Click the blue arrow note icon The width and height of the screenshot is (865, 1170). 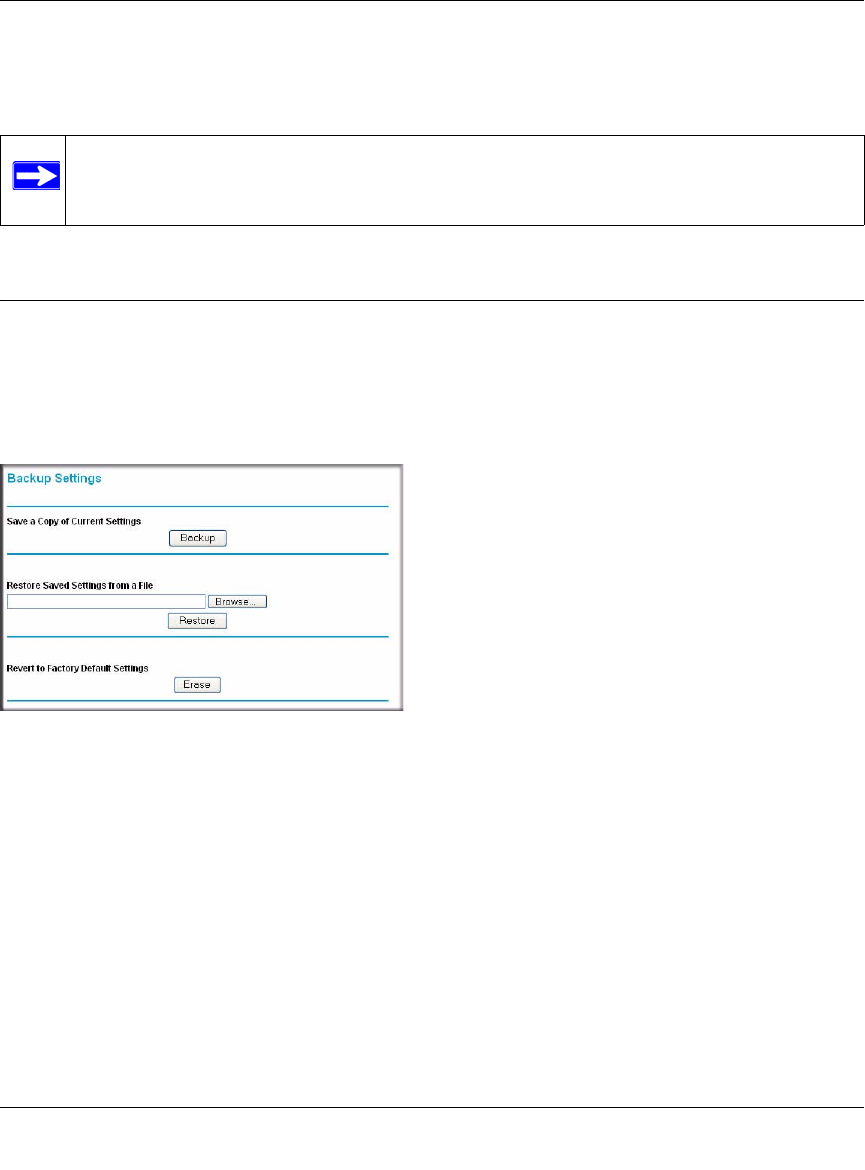tap(36, 175)
